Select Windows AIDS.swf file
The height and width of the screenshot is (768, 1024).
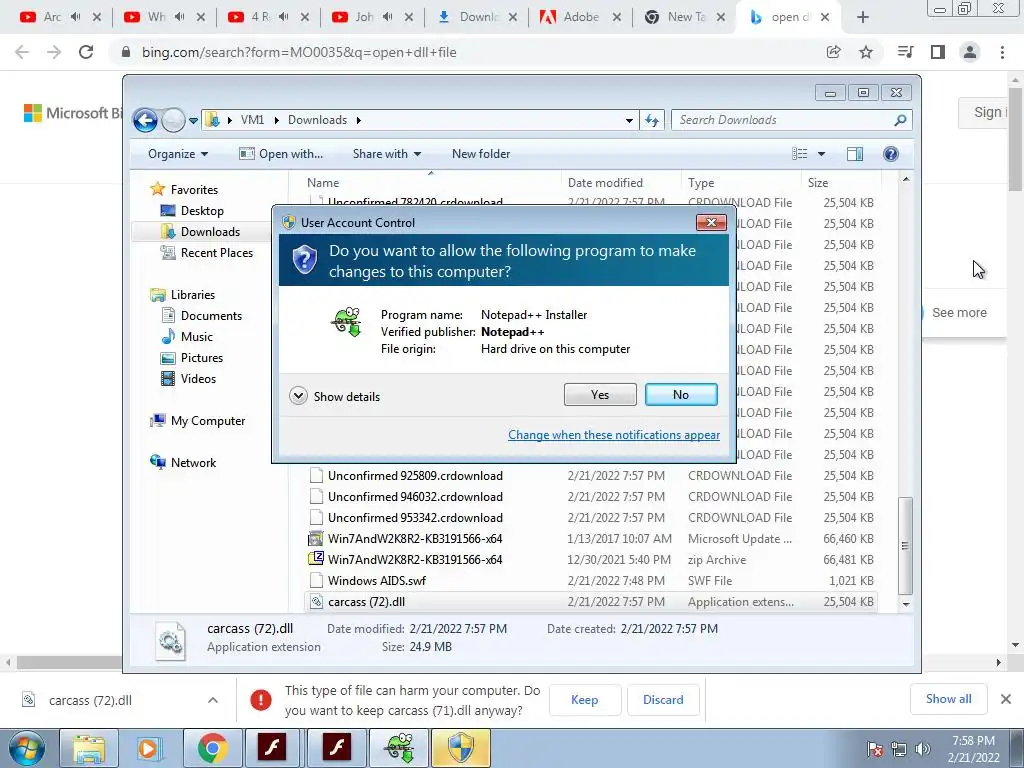point(591,581)
